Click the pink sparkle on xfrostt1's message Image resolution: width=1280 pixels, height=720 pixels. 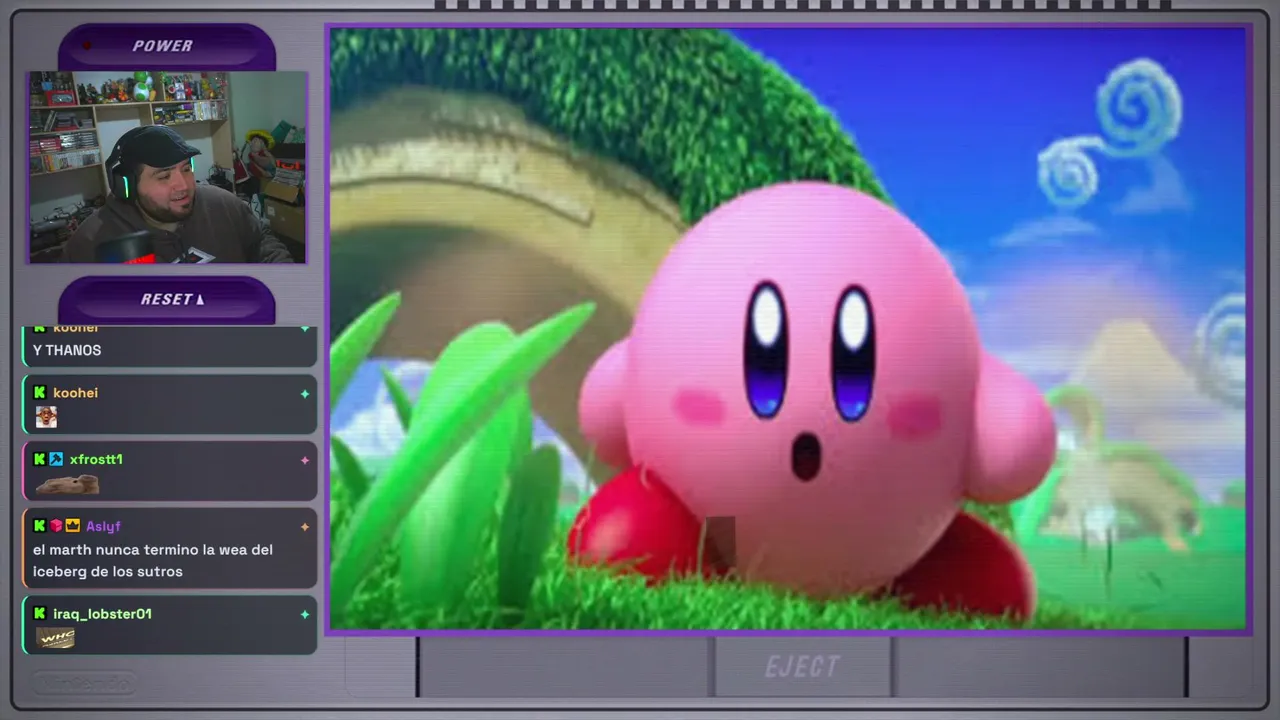(305, 460)
